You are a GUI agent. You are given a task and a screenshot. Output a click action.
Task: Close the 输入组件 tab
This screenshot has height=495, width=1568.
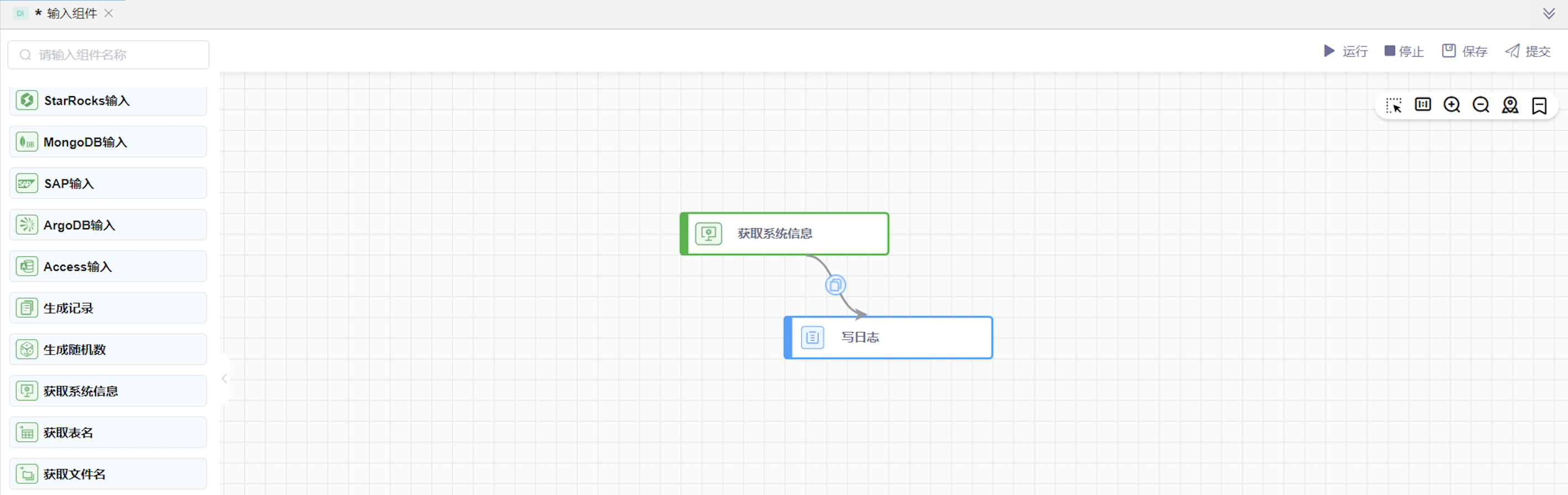pyautogui.click(x=109, y=13)
